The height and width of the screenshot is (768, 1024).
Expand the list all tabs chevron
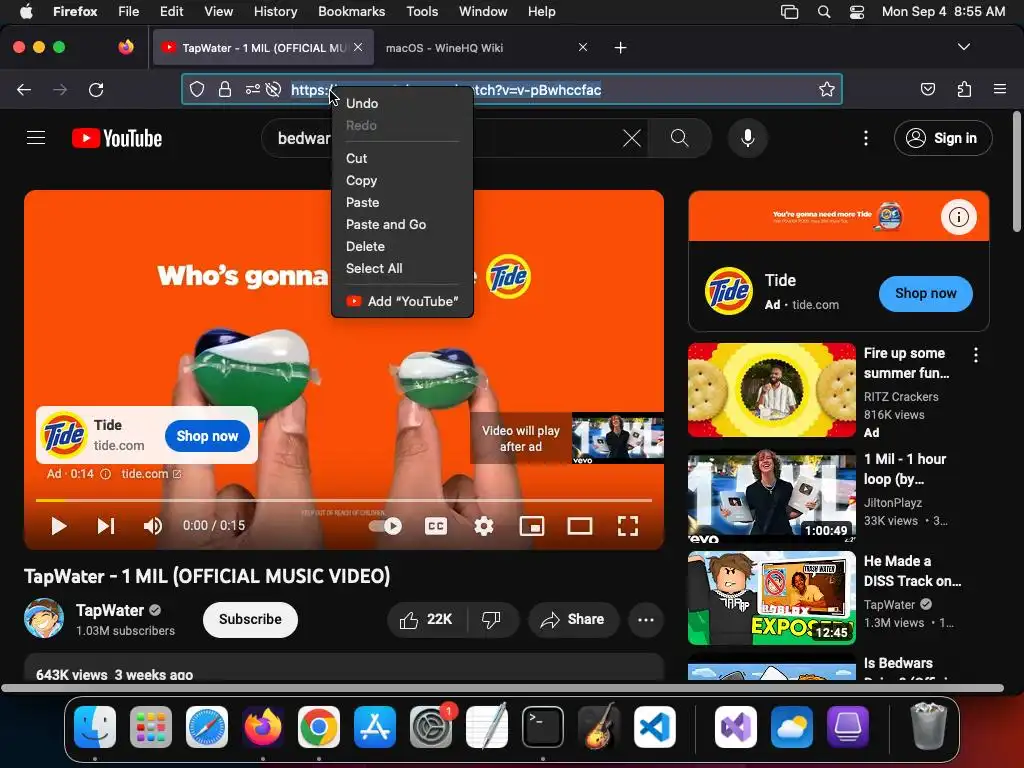click(963, 47)
